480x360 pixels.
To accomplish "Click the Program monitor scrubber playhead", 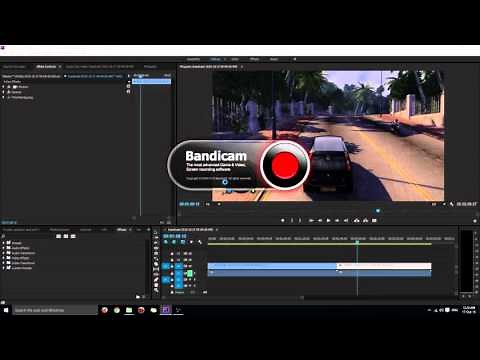I will (x=378, y=211).
